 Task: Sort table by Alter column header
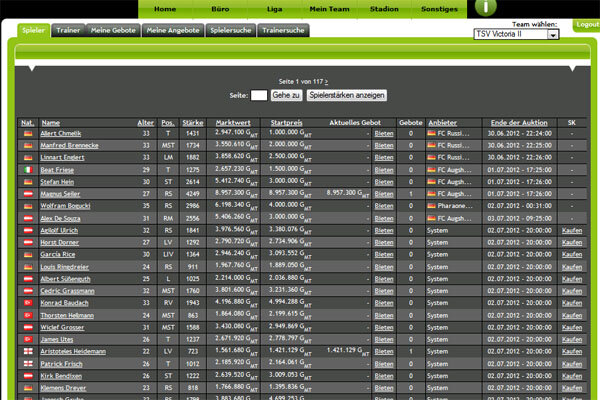(x=145, y=123)
